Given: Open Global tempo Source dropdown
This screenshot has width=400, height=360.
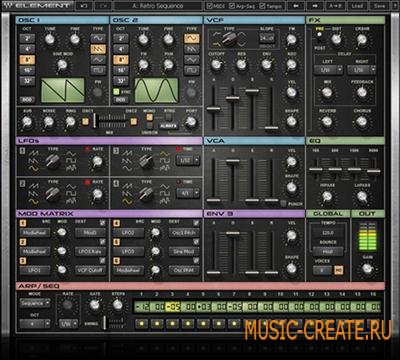Looking at the screenshot, I should point(328,252).
